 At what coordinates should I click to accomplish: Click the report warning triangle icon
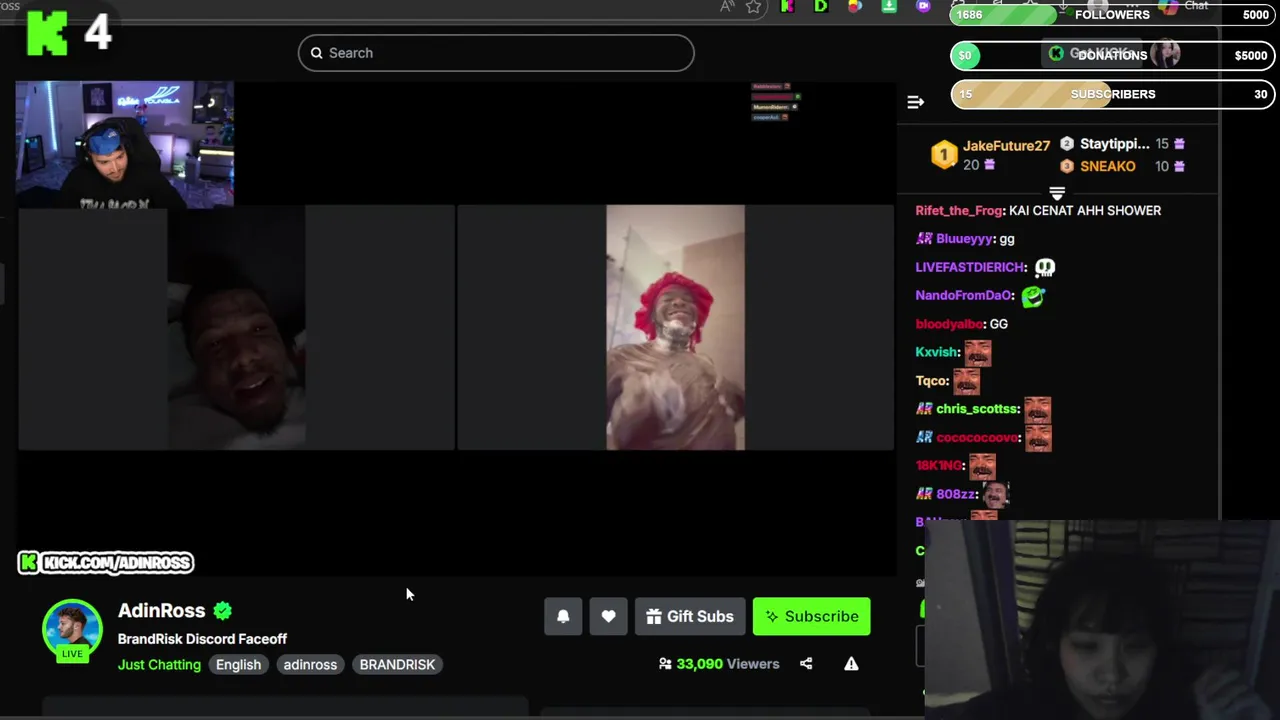(851, 663)
